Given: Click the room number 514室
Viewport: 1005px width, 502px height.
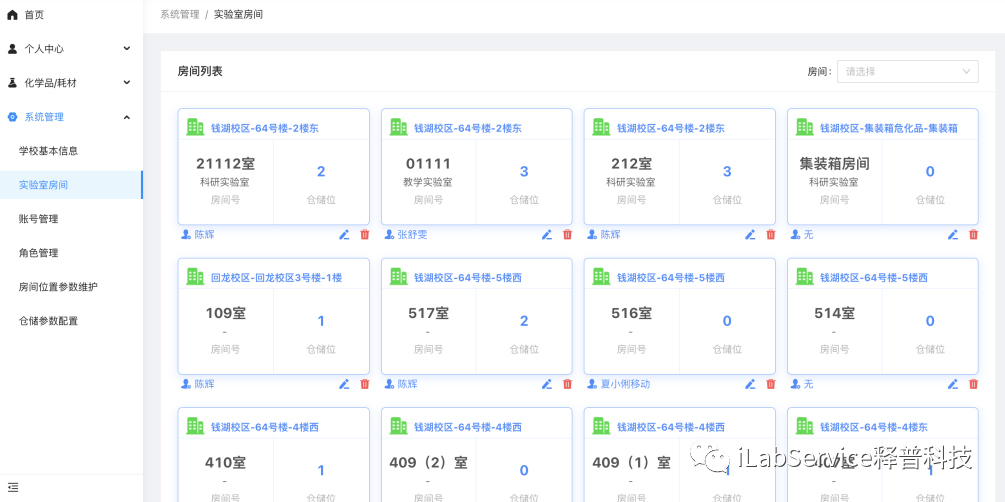Looking at the screenshot, I should (835, 314).
